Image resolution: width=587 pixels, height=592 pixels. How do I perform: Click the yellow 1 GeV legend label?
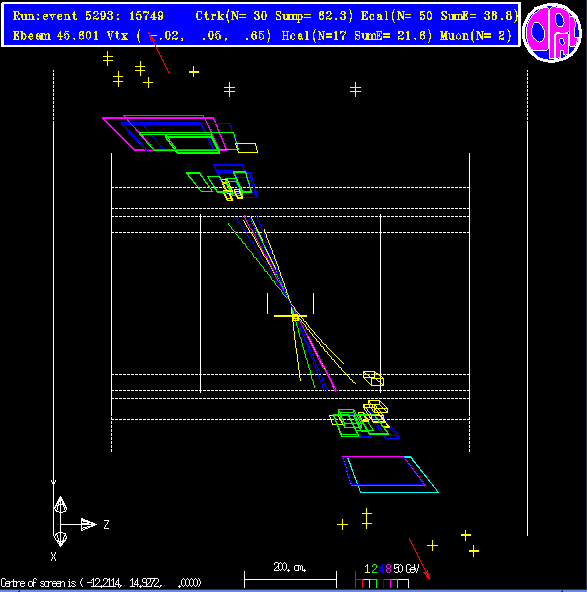pyautogui.click(x=367, y=569)
